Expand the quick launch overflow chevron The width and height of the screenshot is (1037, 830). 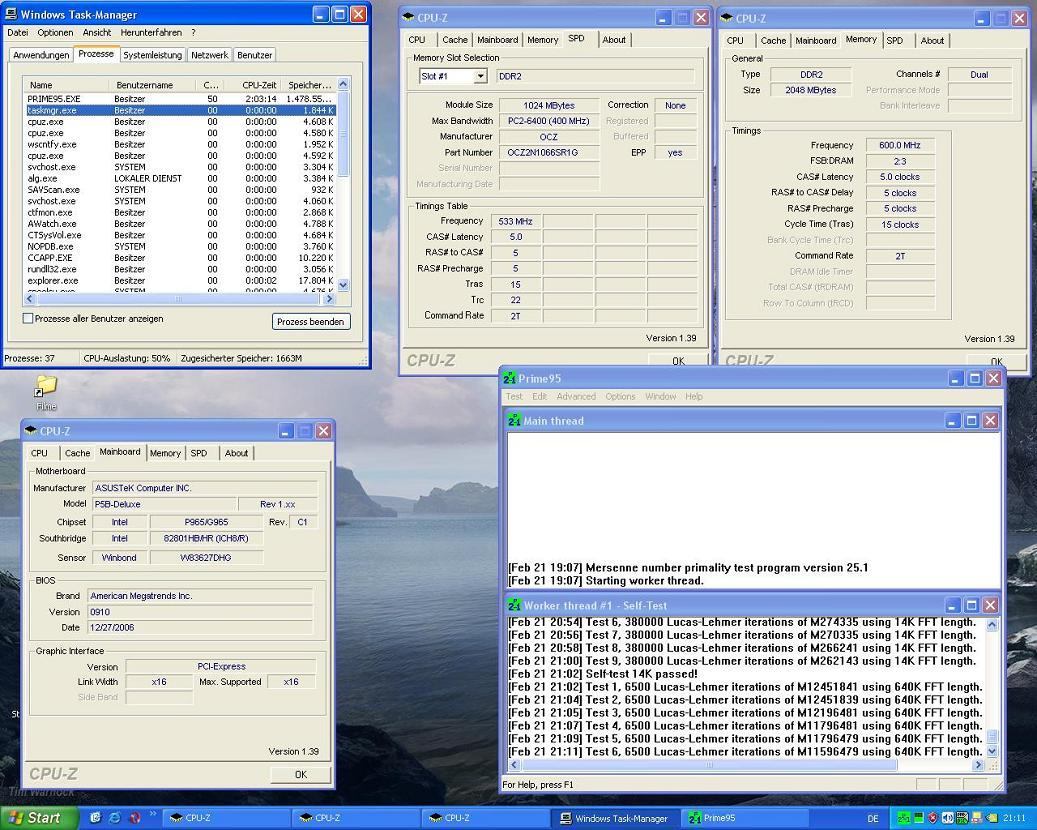coord(153,814)
